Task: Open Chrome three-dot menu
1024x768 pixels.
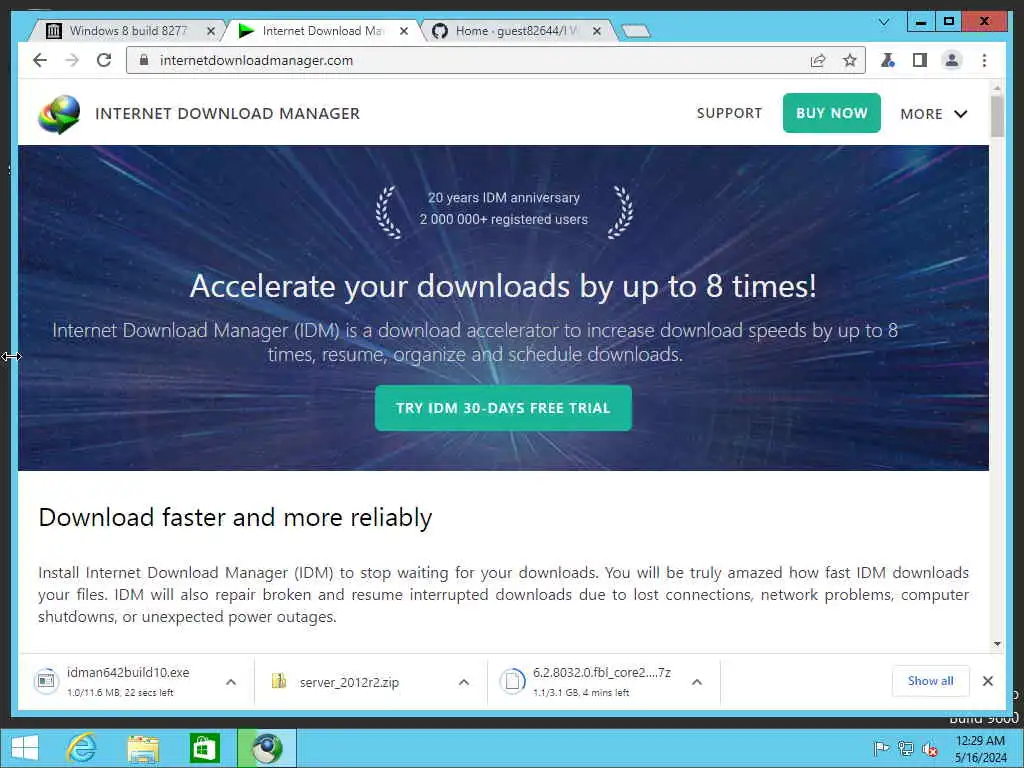Action: pos(984,60)
